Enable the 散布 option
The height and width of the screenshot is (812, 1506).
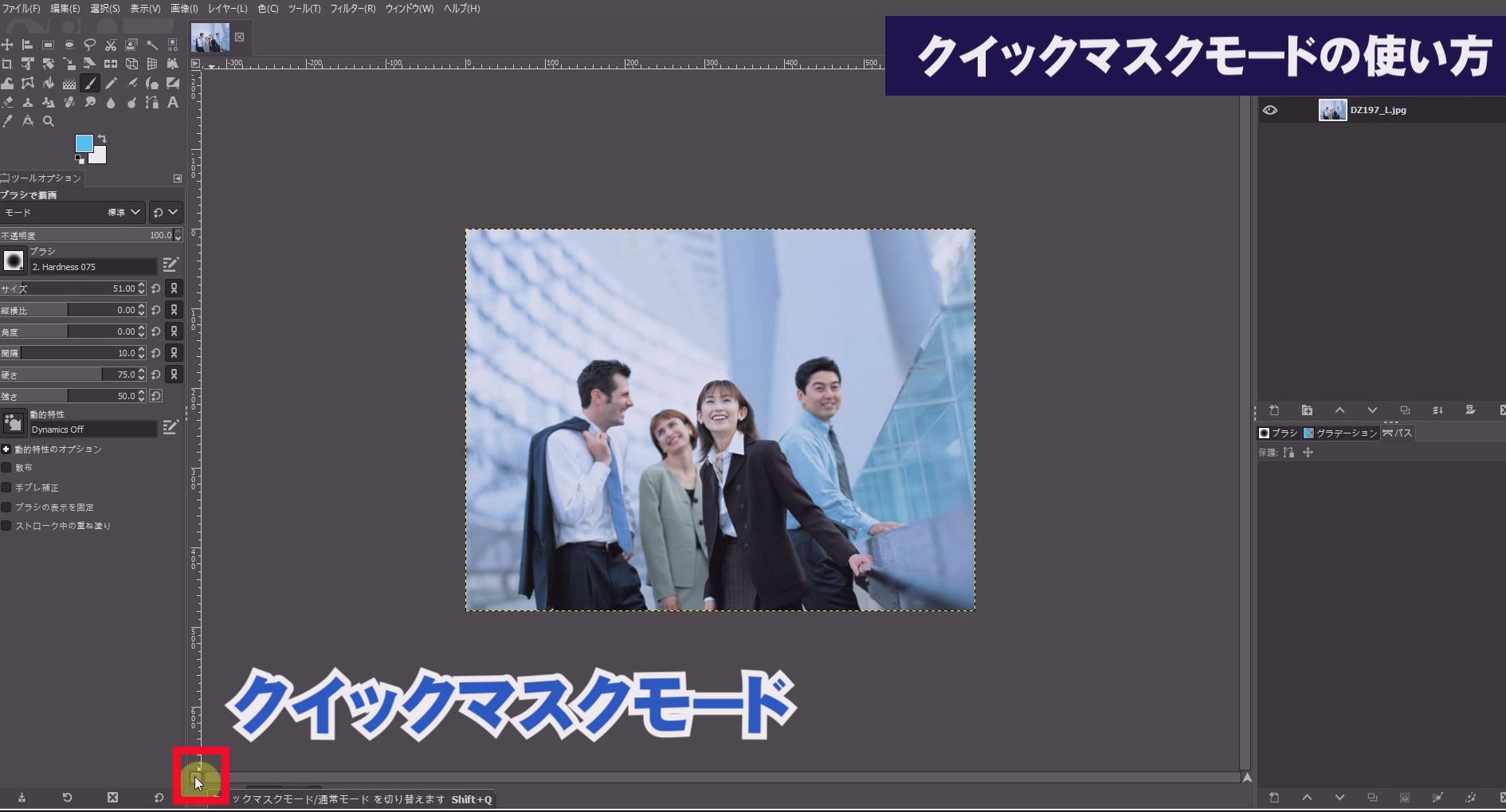click(6, 467)
